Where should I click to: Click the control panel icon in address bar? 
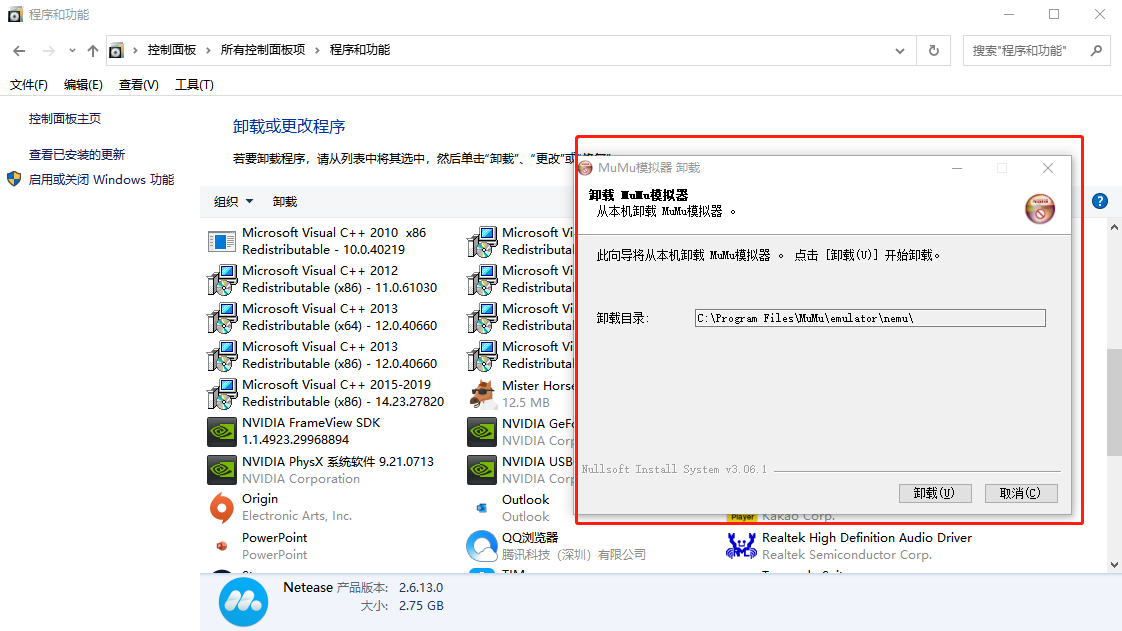click(x=116, y=51)
